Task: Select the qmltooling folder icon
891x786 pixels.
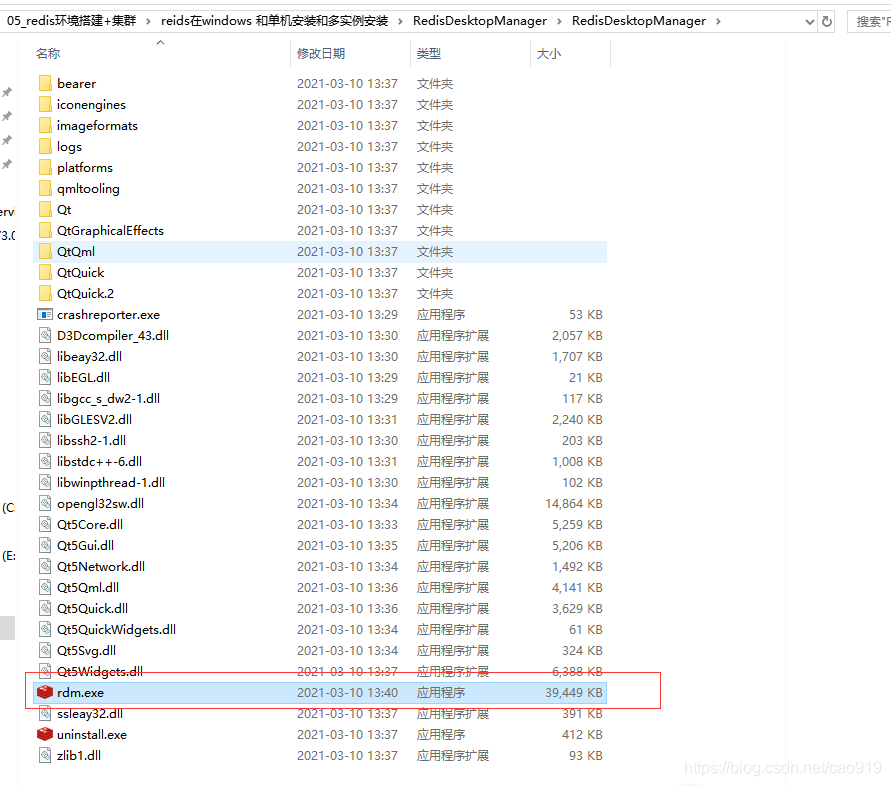Action: pyautogui.click(x=45, y=189)
